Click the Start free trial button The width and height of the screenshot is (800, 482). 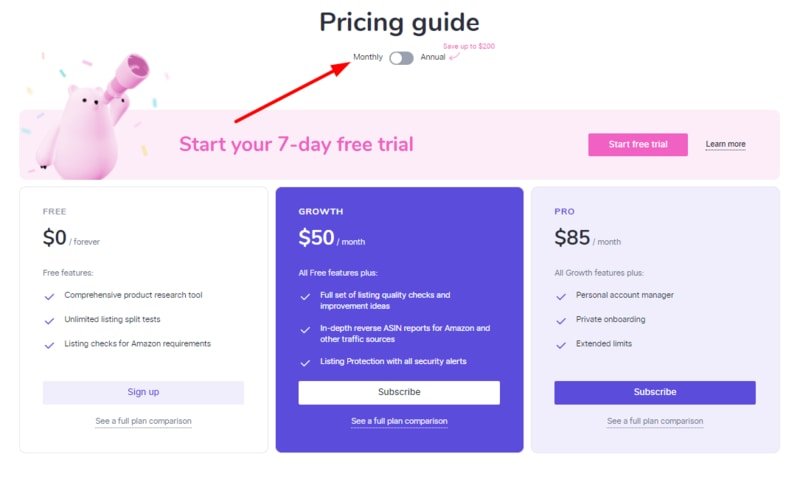(x=638, y=144)
